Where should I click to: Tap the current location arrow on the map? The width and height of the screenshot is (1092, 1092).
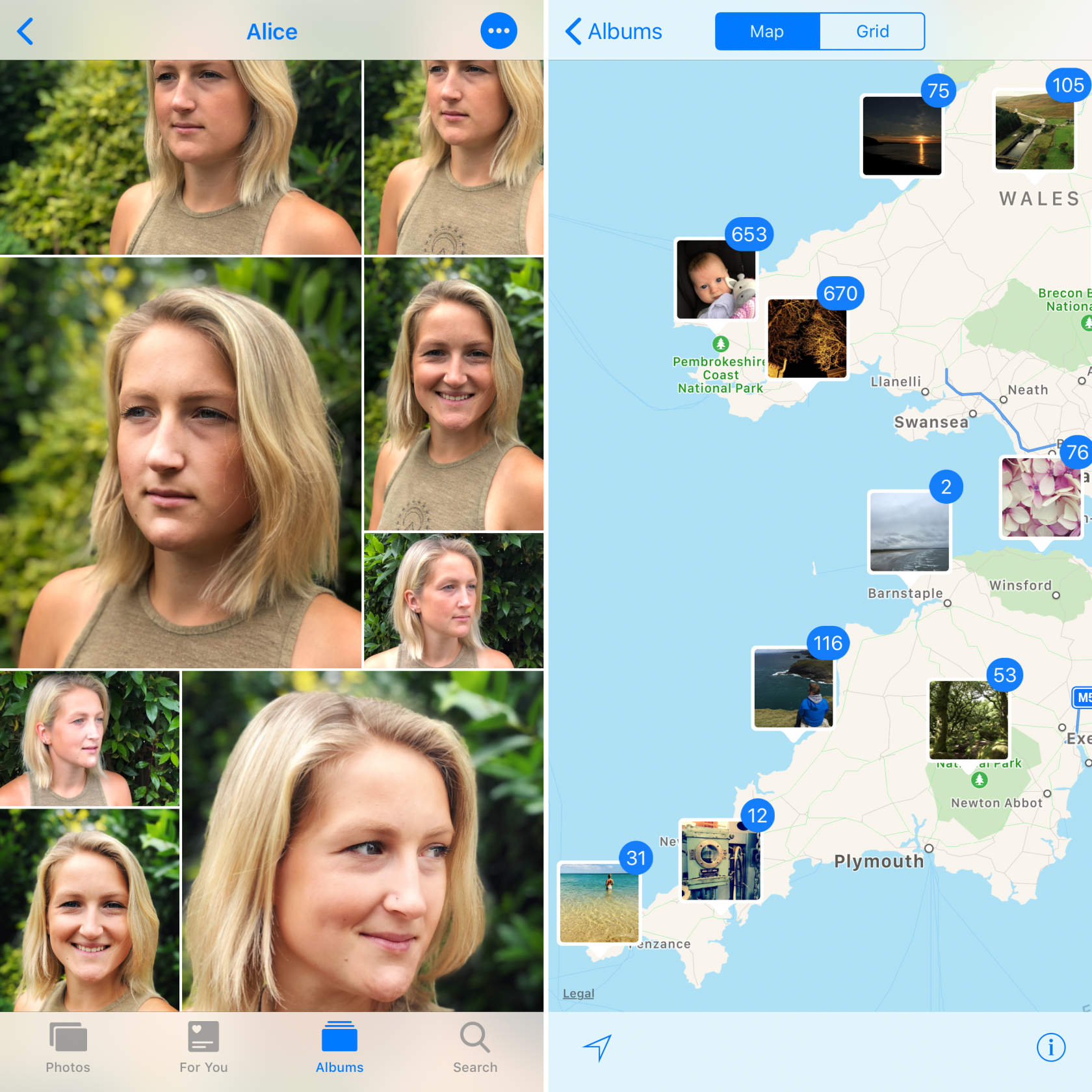(596, 1047)
